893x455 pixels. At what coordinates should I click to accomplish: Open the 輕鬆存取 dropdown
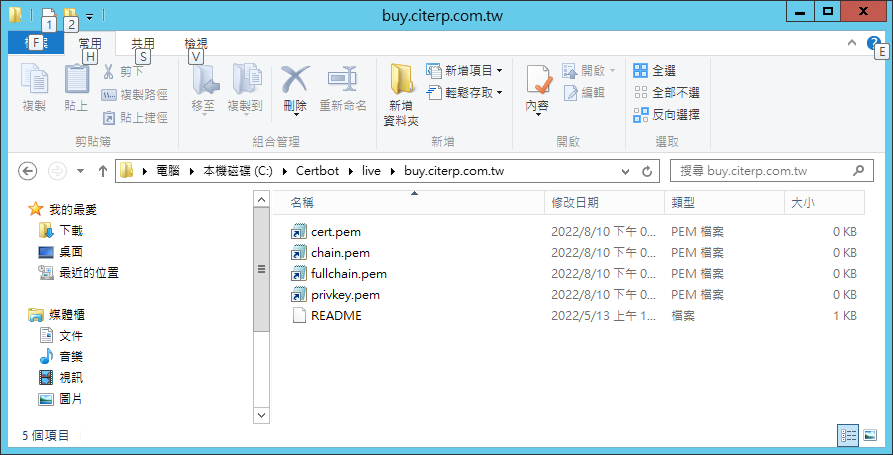tap(464, 93)
